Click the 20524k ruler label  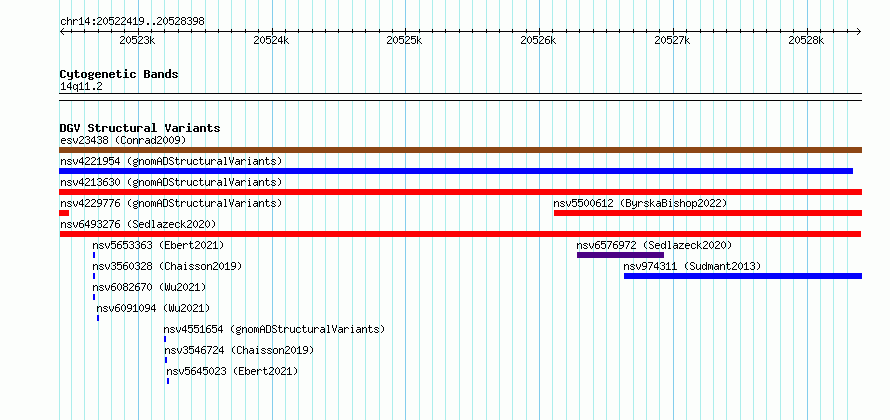[x=271, y=40]
